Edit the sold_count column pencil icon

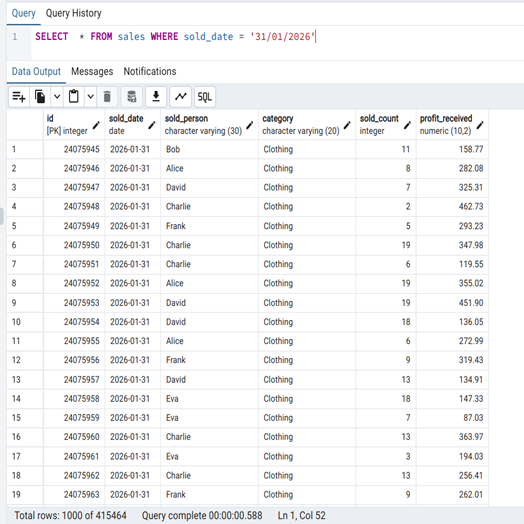coord(407,125)
